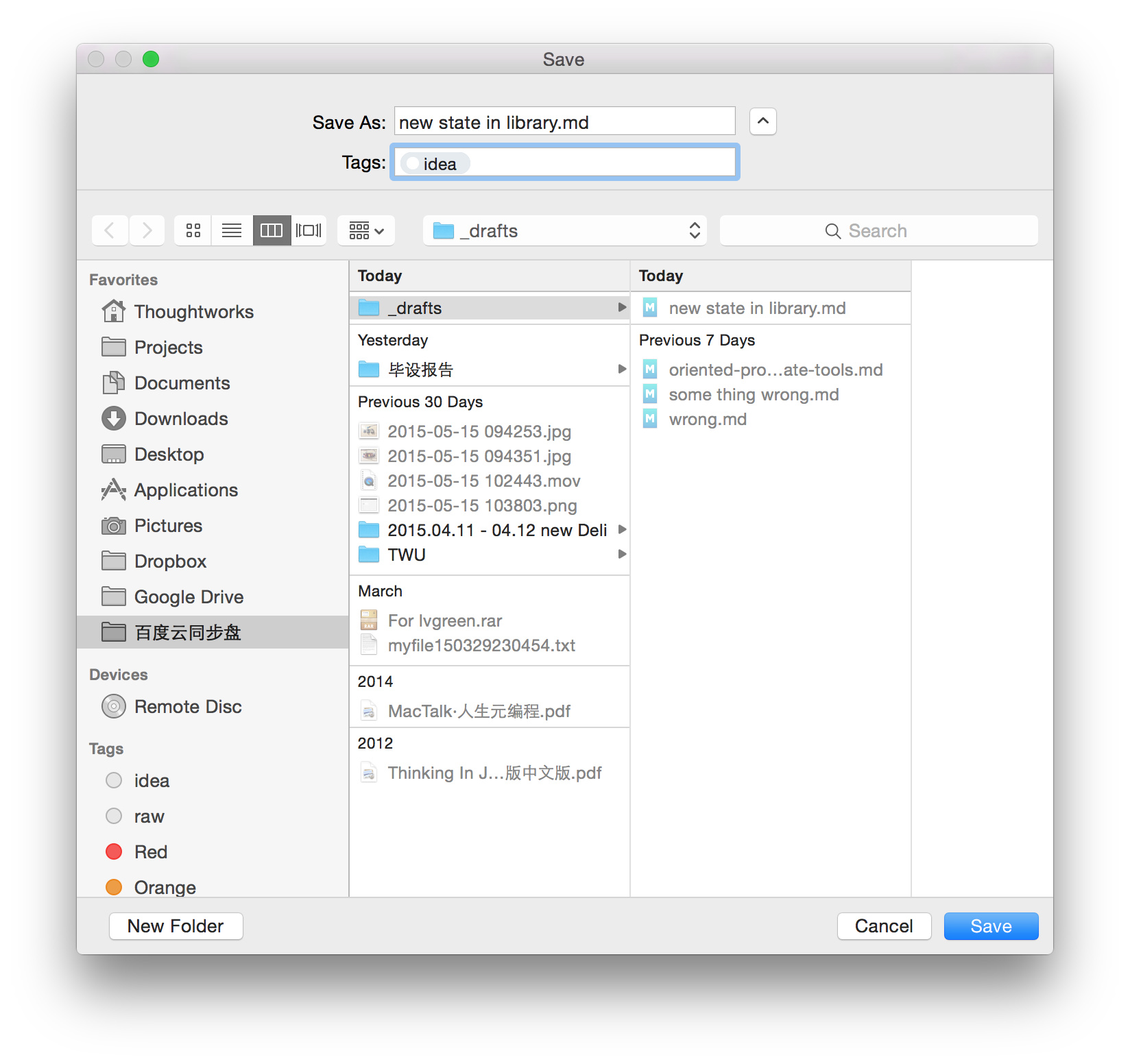The height and width of the screenshot is (1064, 1130).
Task: Select Applications in Favorites
Action: pos(186,489)
